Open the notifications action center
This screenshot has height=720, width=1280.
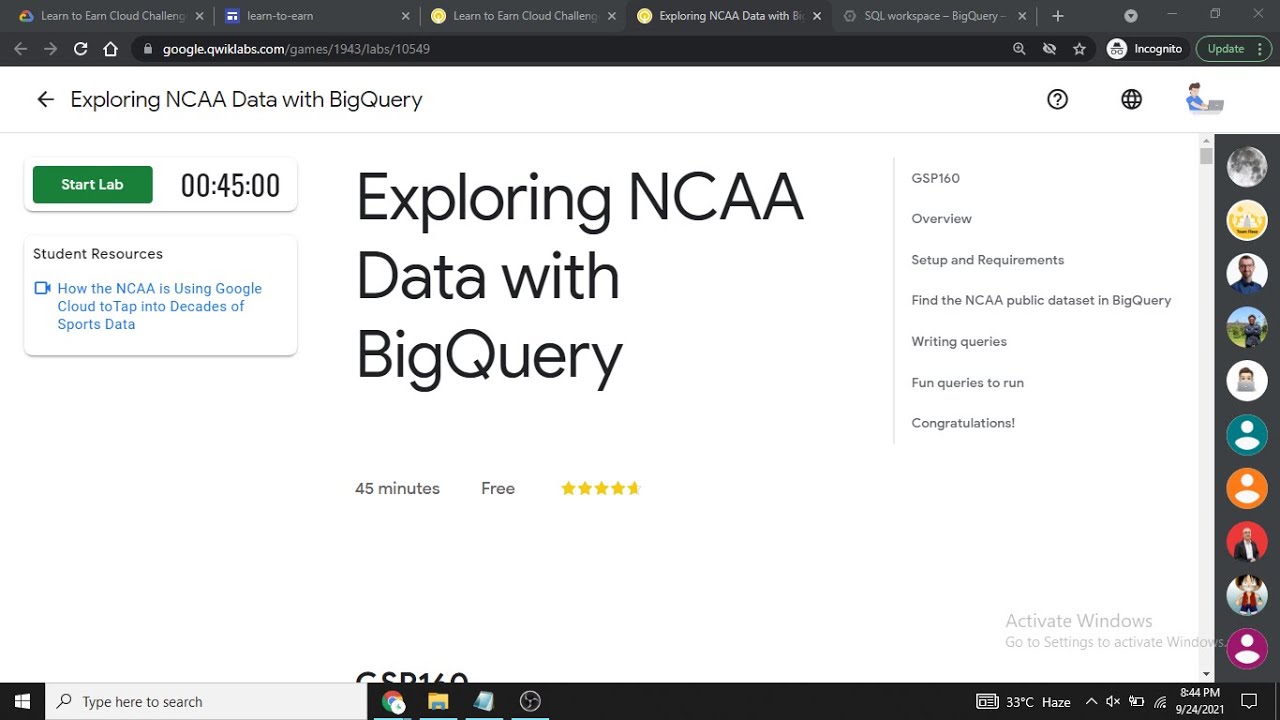tap(1248, 701)
